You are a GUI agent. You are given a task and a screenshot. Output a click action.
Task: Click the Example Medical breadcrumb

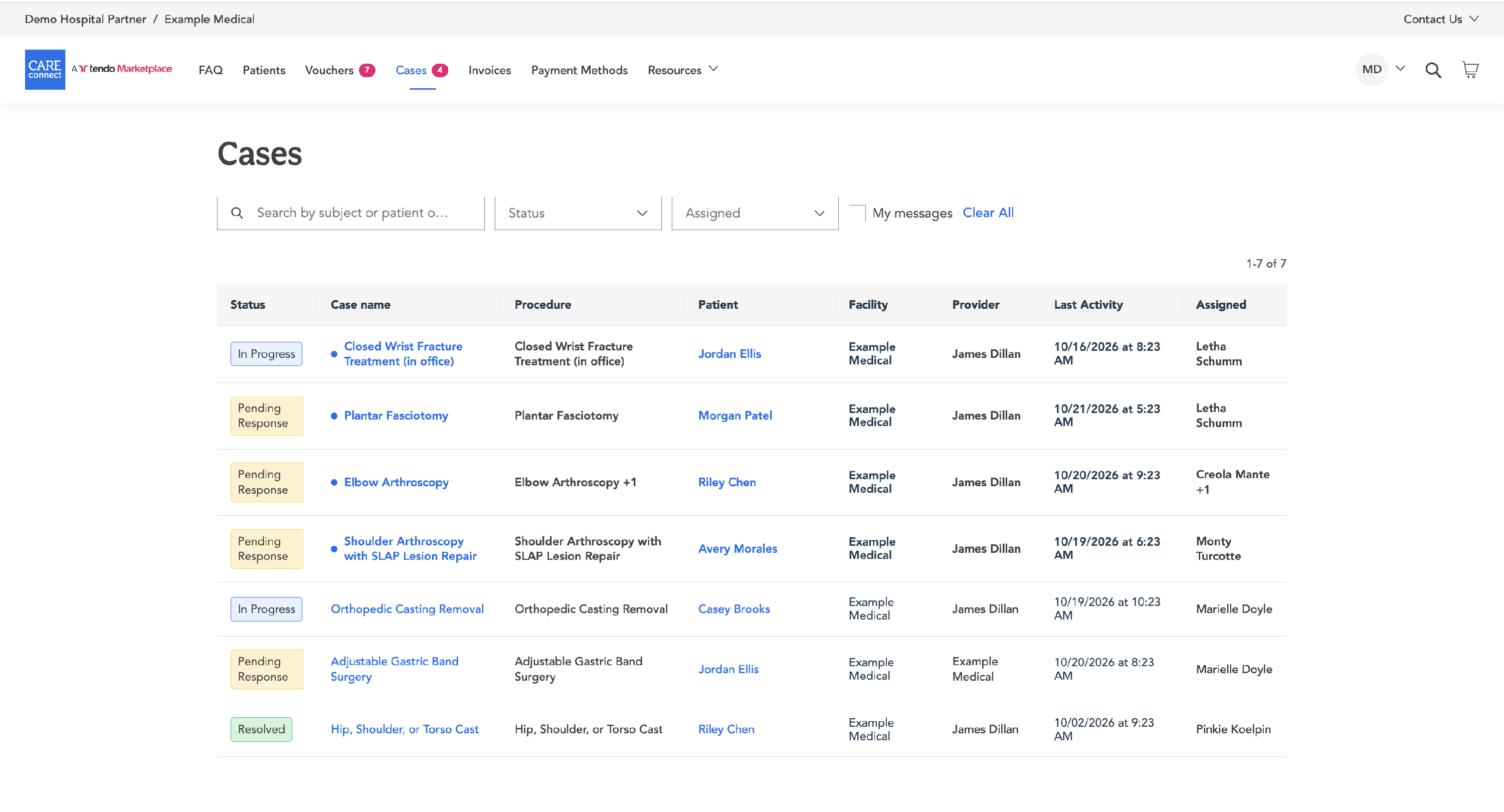pos(209,19)
